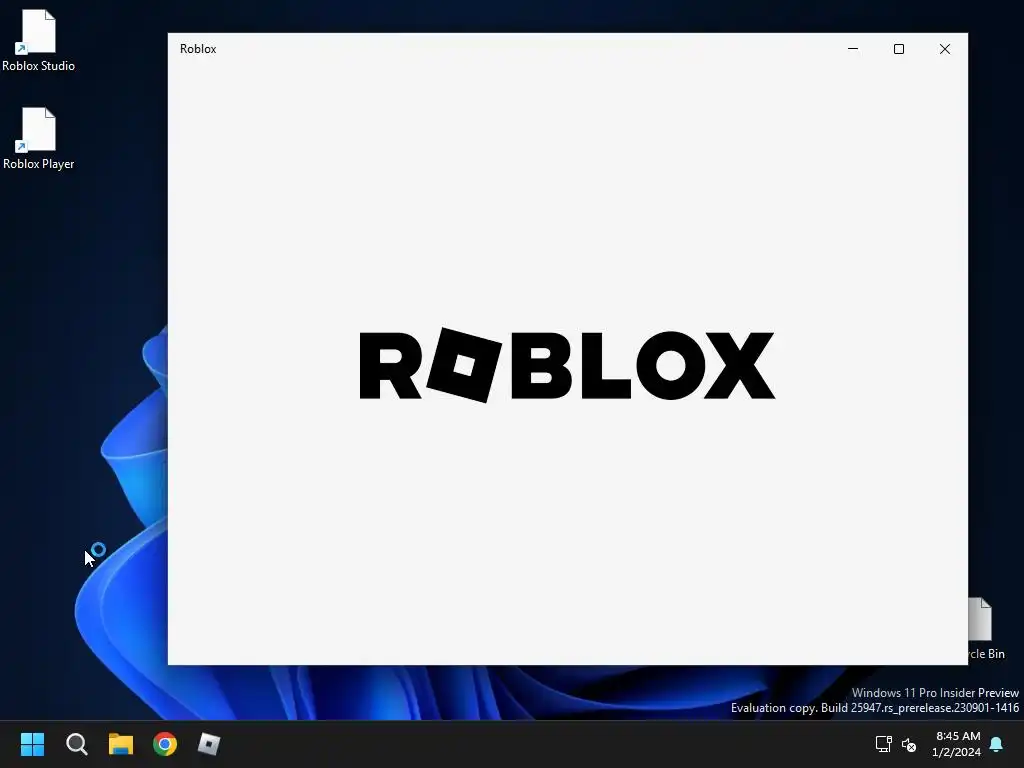The width and height of the screenshot is (1024, 768).
Task: Click the ROBLOX logo in splash screen
Action: 568,365
